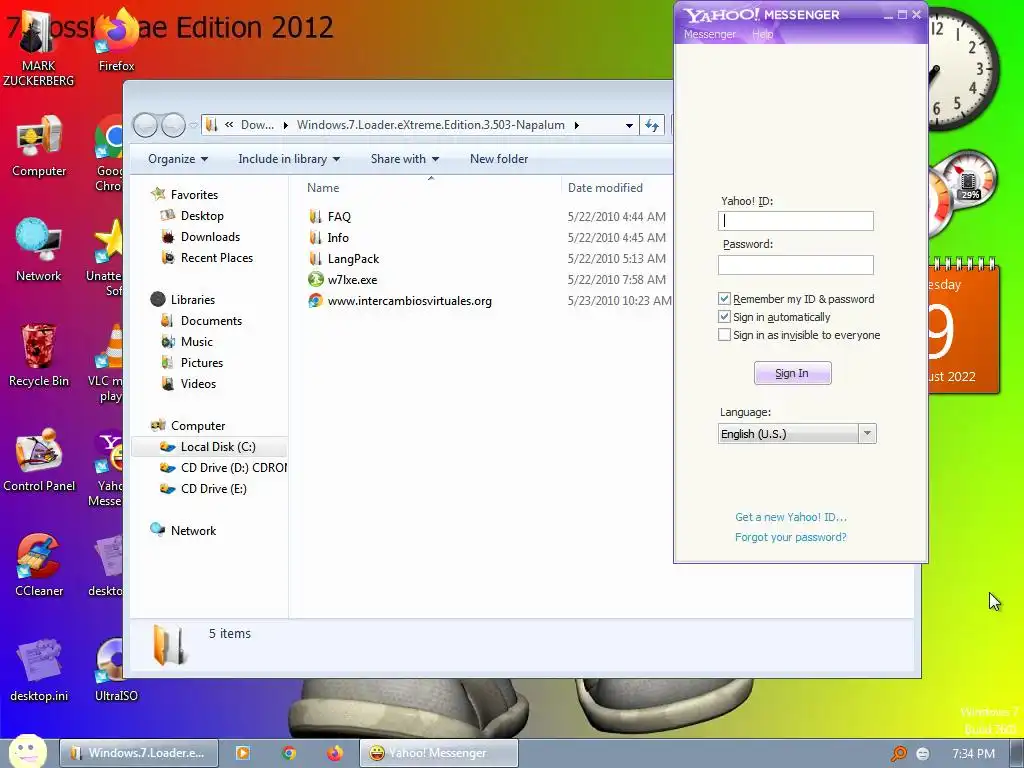This screenshot has width=1024, height=768.
Task: Click New folder in Explorer toolbar
Action: (499, 159)
